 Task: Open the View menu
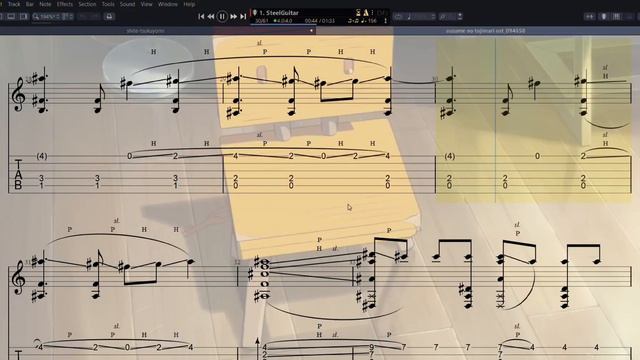147,4
